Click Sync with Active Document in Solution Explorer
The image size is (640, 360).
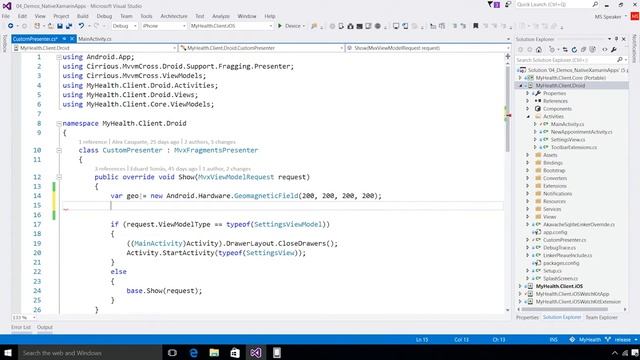coord(565,50)
